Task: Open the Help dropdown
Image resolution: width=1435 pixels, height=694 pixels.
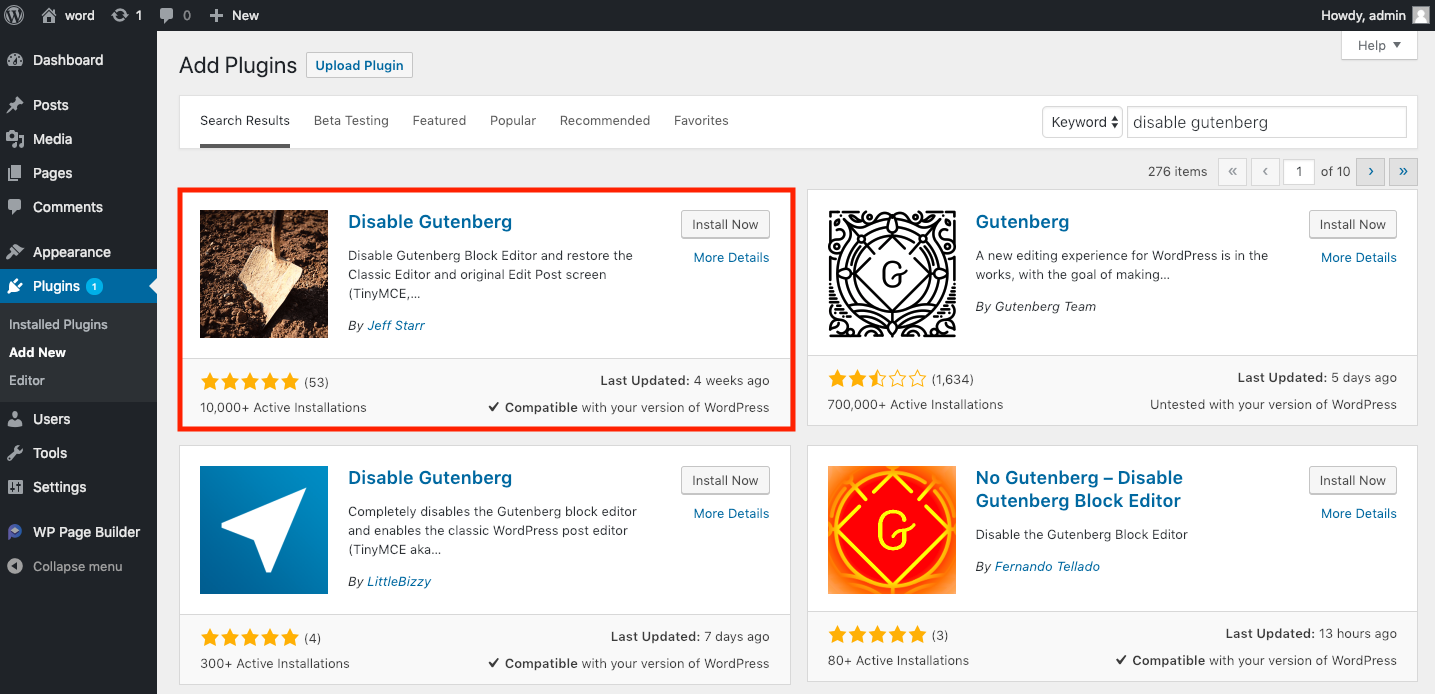Action: (x=1379, y=45)
